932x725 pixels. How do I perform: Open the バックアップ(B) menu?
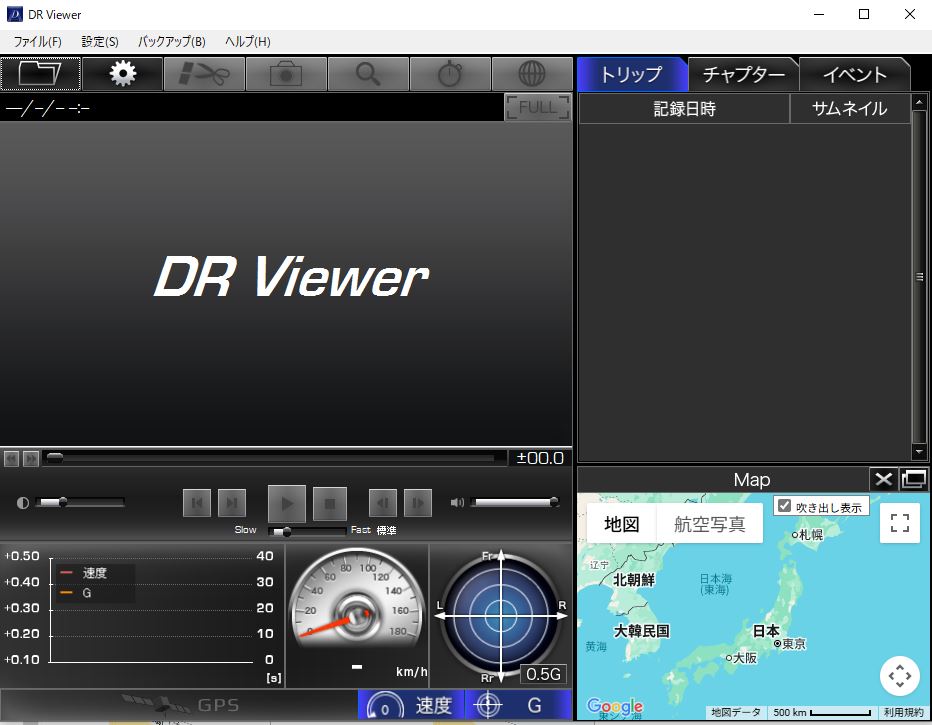pos(171,42)
